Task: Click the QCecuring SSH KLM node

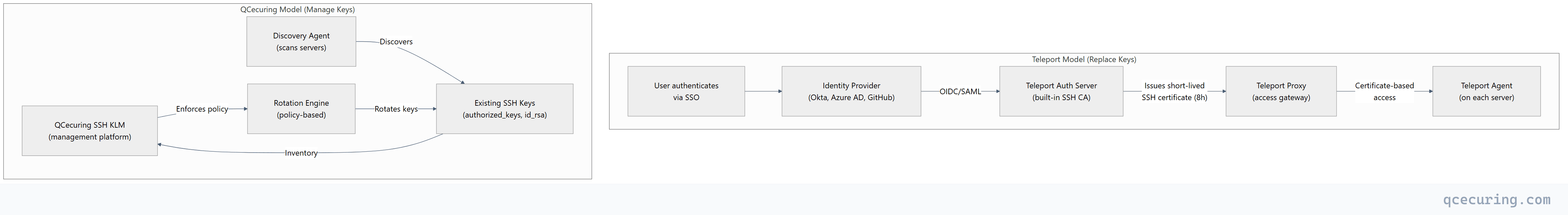Action: [x=89, y=131]
